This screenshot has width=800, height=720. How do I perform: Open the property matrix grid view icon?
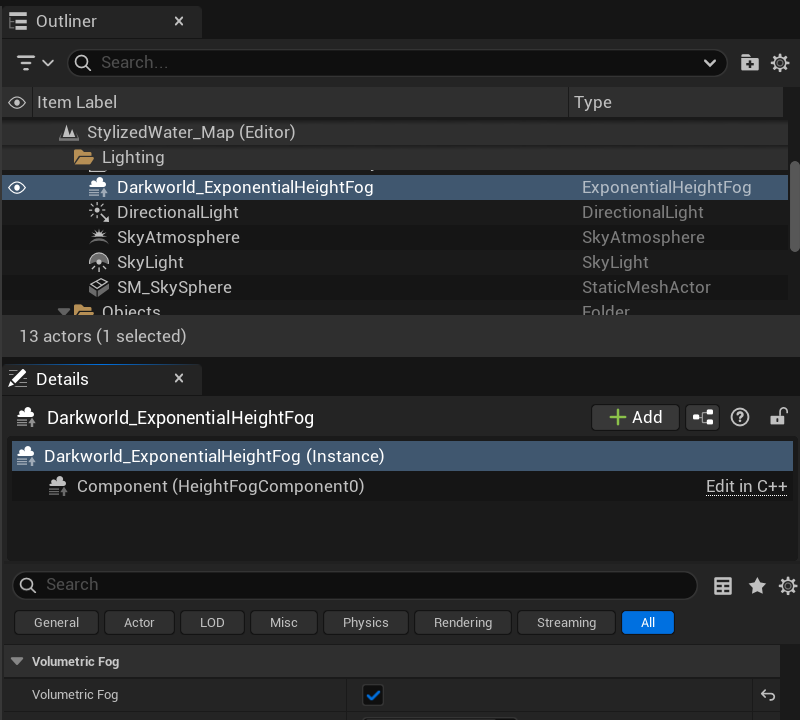point(723,586)
